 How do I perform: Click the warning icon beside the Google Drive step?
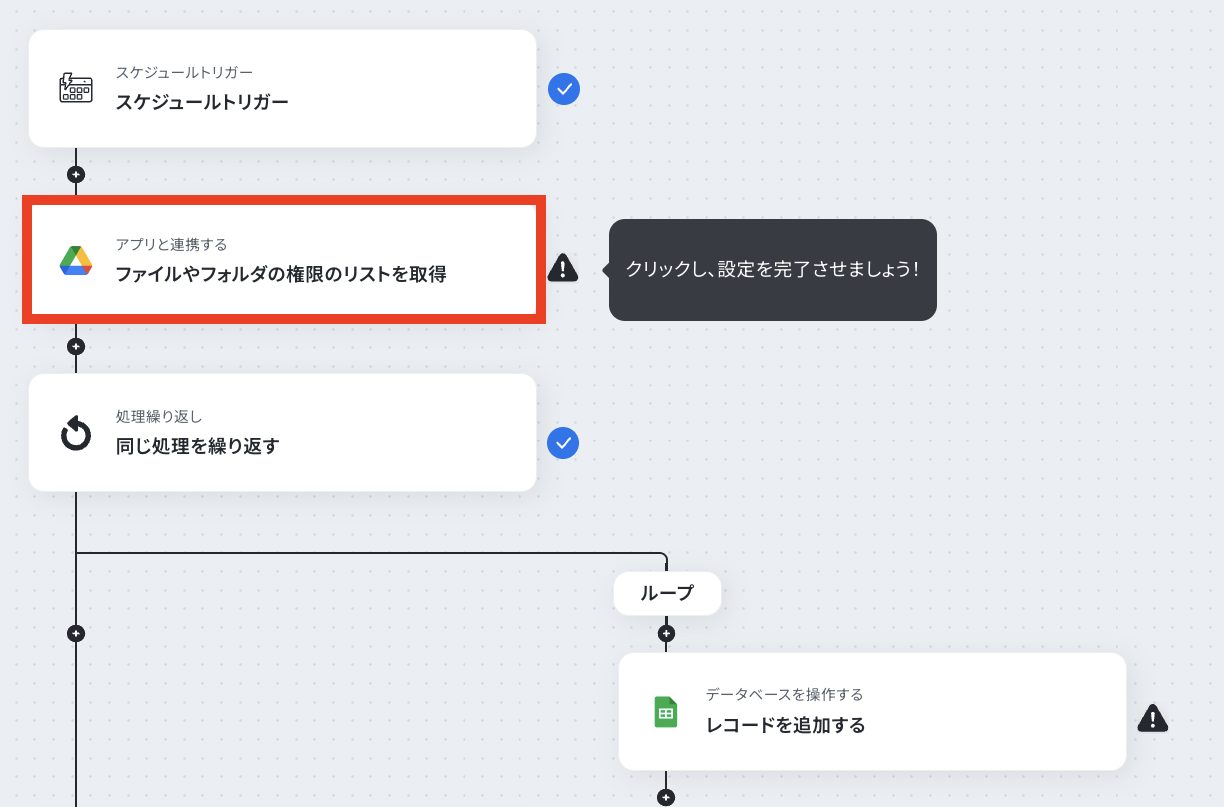tap(563, 267)
